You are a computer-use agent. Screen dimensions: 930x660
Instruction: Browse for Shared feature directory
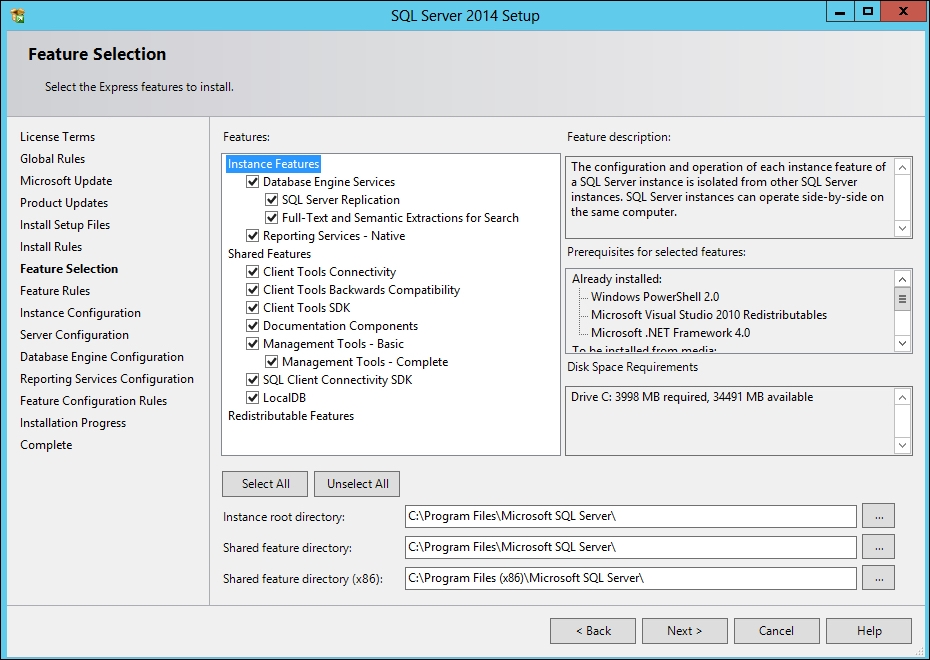click(878, 547)
